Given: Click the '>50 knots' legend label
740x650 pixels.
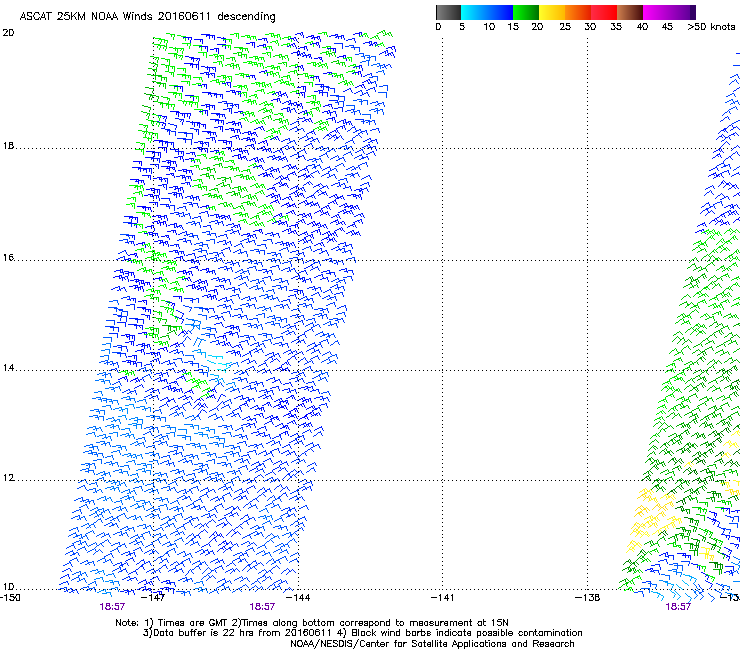Looking at the screenshot, I should pos(711,27).
